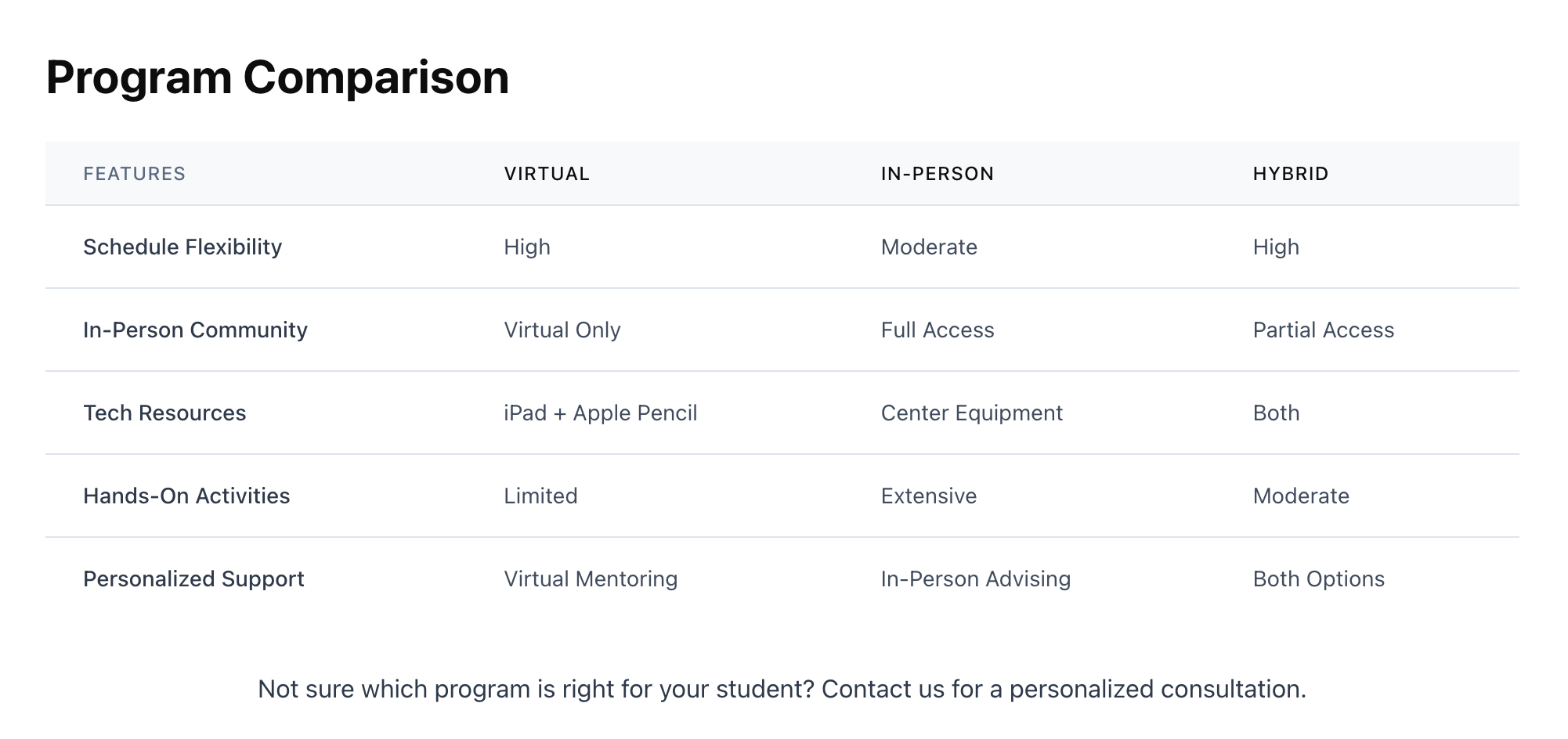Viewport: 1568px width, 739px height.
Task: Click the Virtual Mentoring cell
Action: (591, 579)
